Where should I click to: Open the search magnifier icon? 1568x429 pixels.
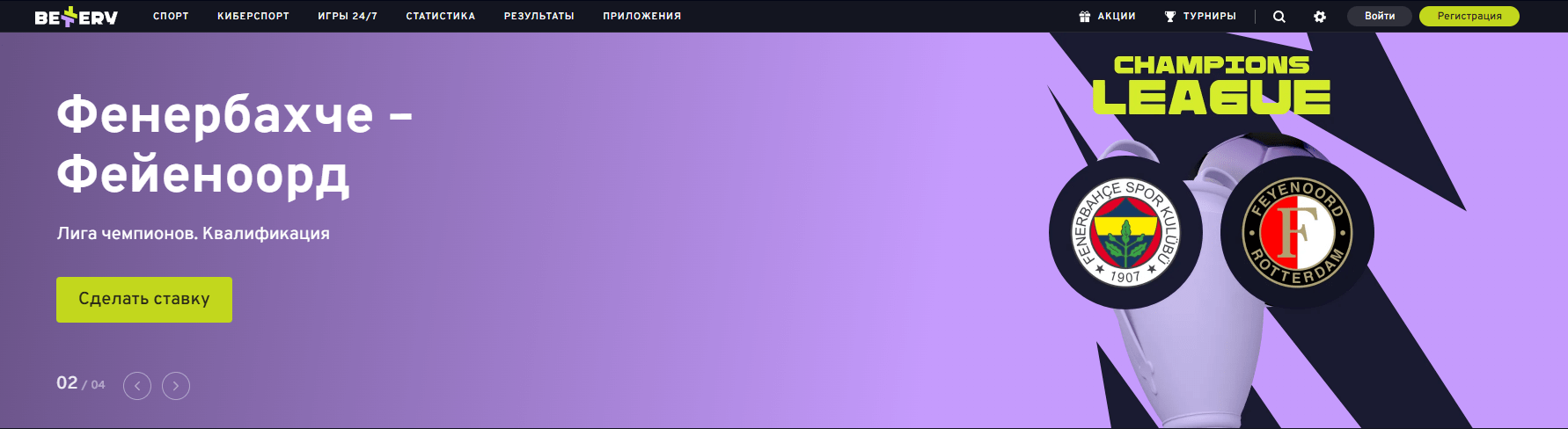1279,16
